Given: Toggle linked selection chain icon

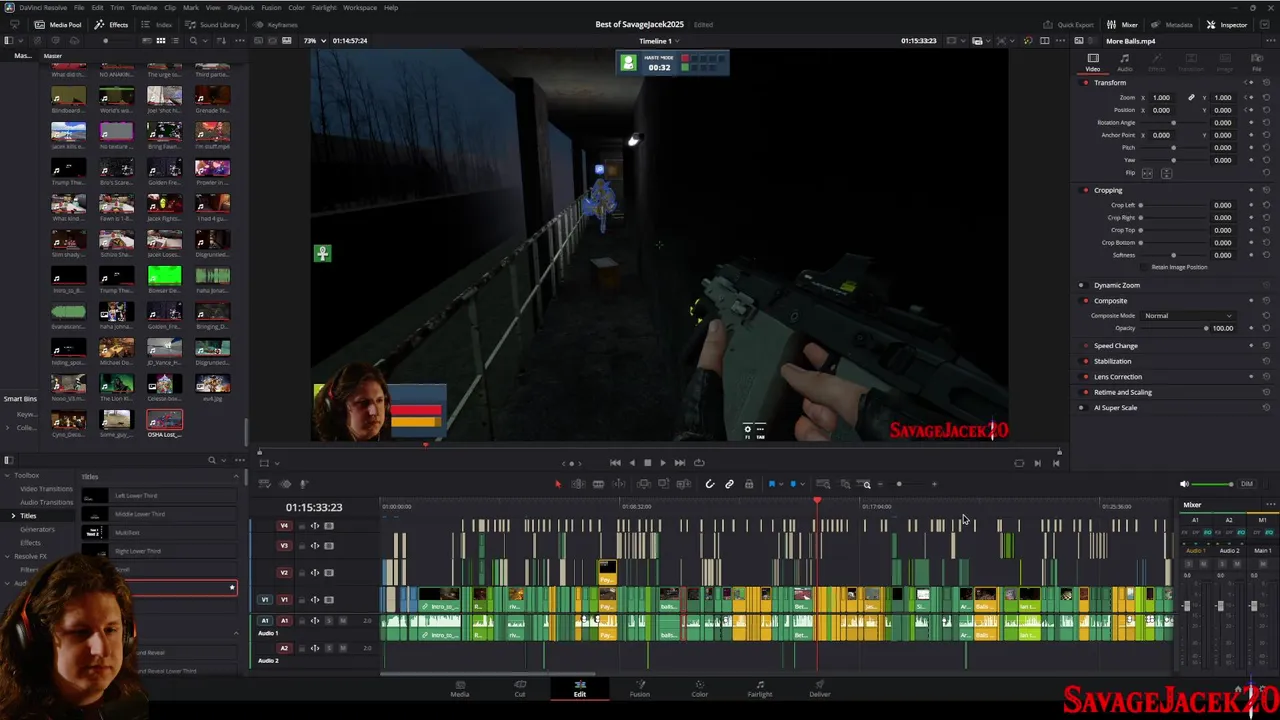Looking at the screenshot, I should (729, 484).
